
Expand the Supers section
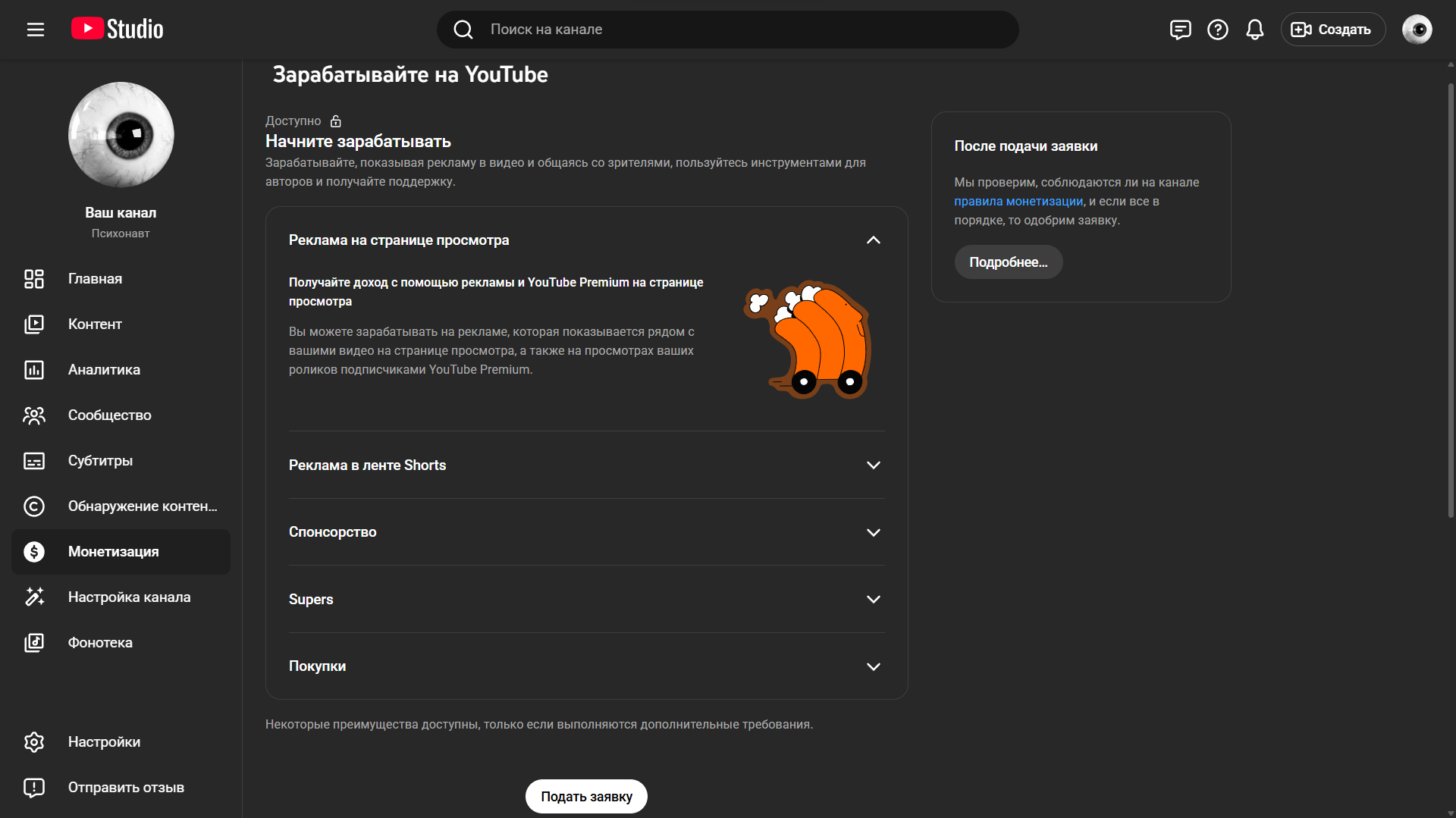[x=874, y=600]
